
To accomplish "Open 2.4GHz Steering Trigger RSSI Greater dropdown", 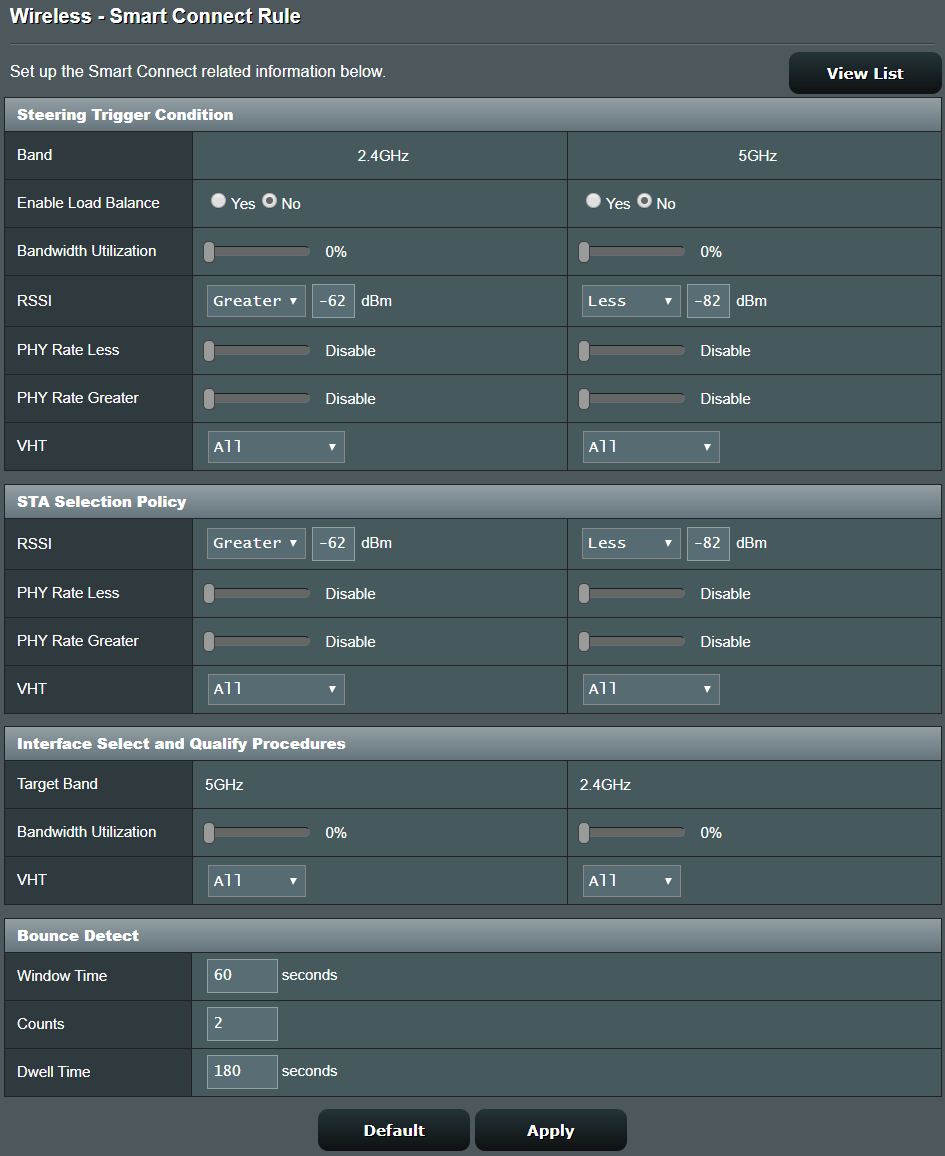I will click(256, 301).
